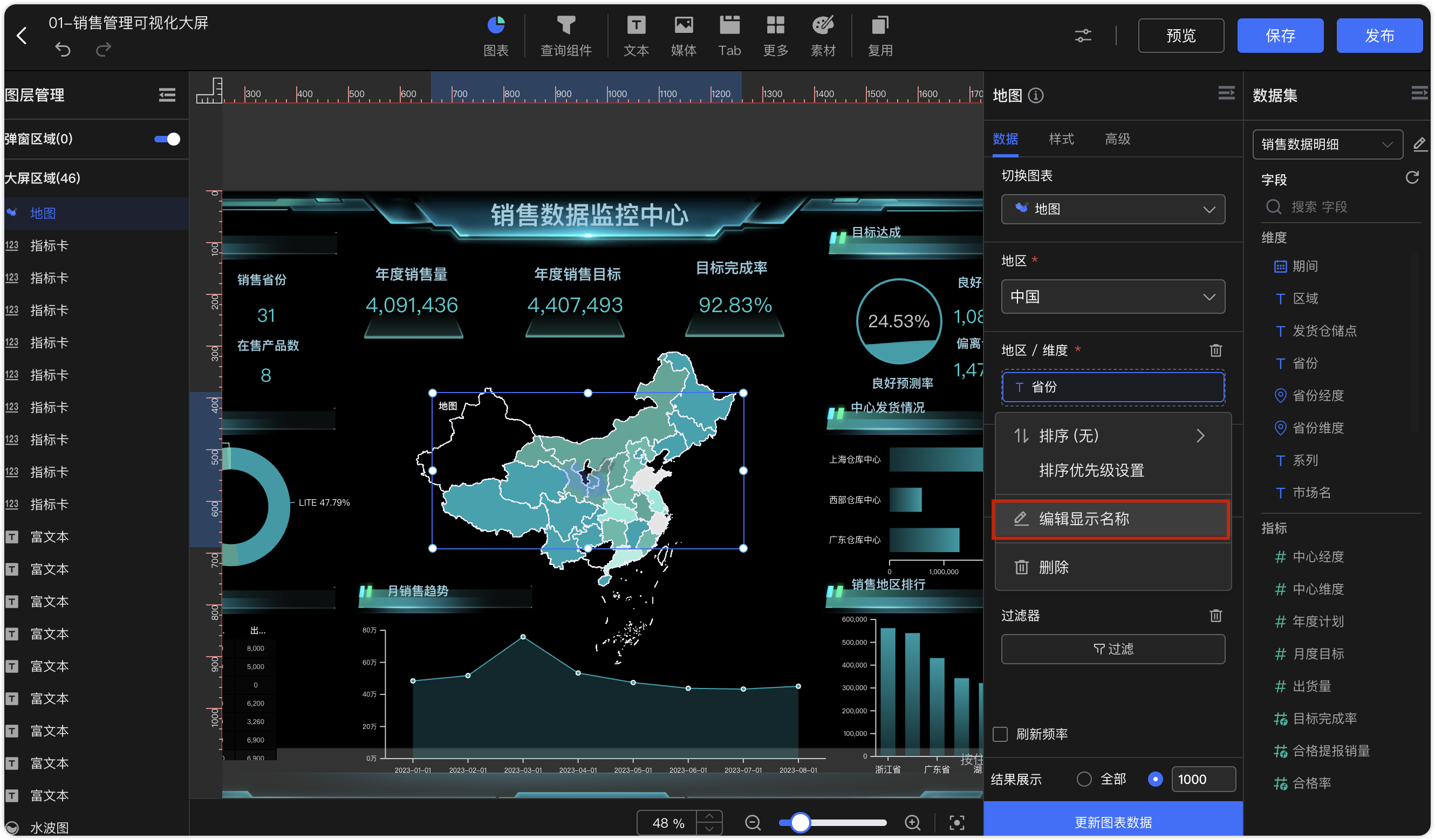Select the 省份经度 dimension field
This screenshot has width=1435, height=840.
tap(1317, 396)
